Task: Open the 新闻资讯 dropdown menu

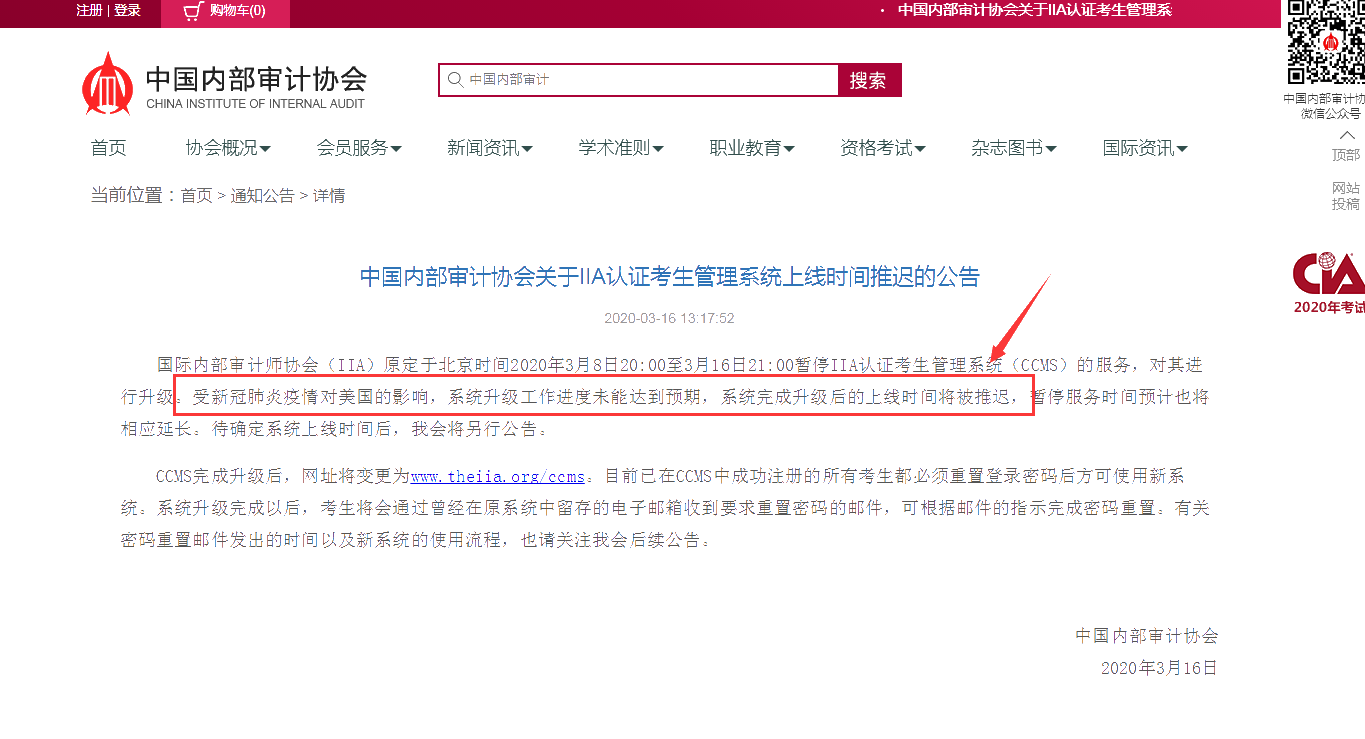Action: tap(489, 149)
